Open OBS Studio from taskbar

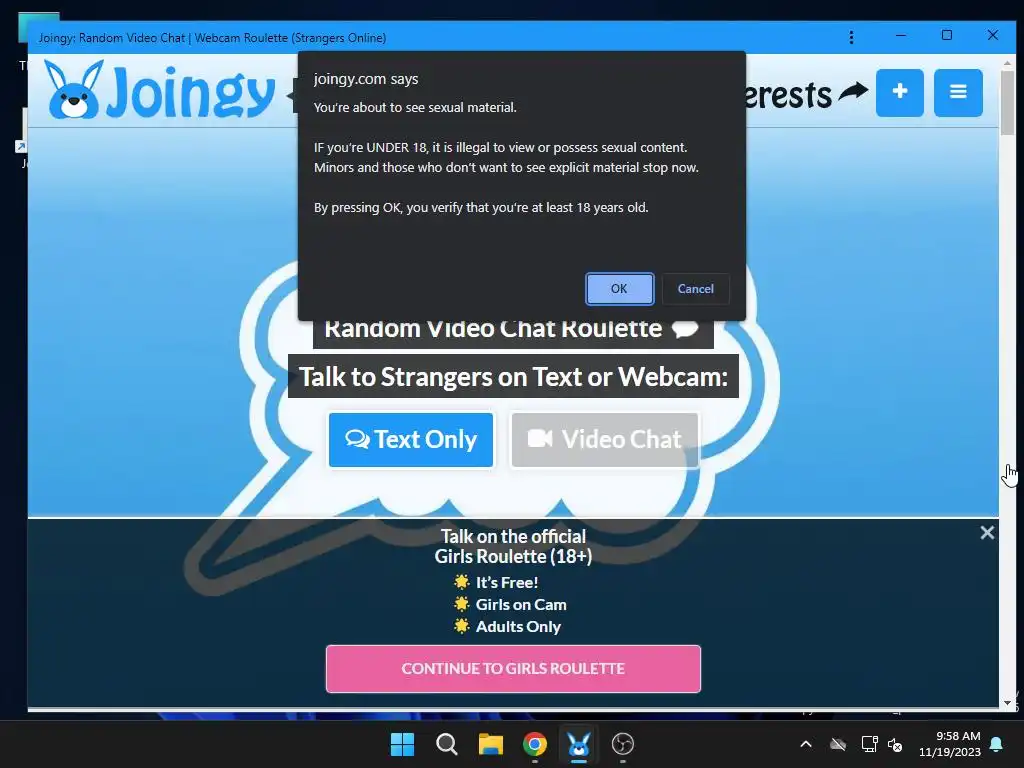[622, 744]
